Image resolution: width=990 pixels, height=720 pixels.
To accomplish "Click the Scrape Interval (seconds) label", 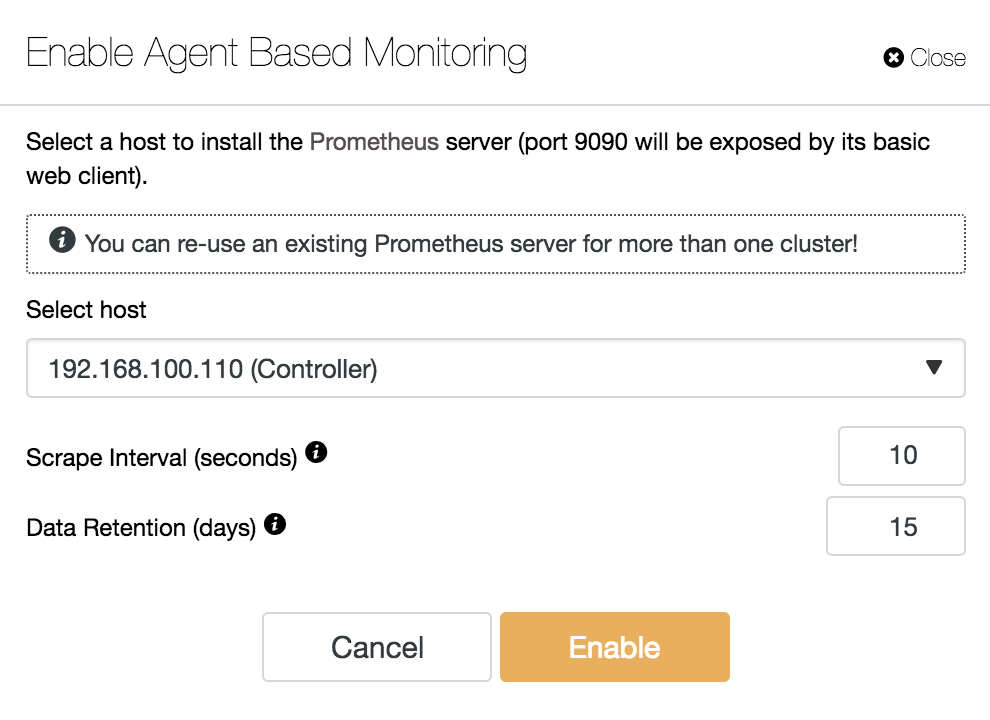I will coord(162,458).
